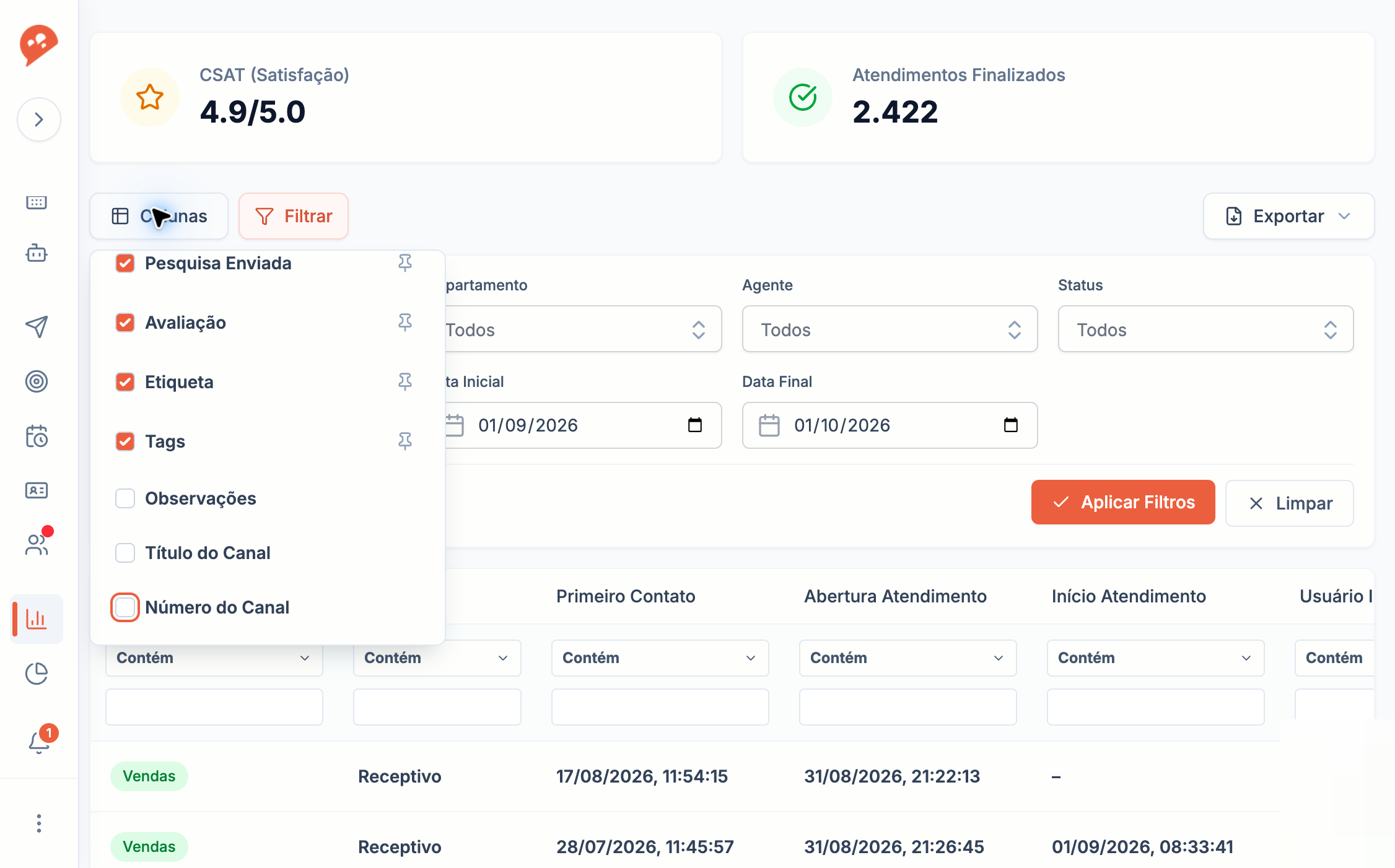Open the Agente Todos dropdown

tap(890, 329)
